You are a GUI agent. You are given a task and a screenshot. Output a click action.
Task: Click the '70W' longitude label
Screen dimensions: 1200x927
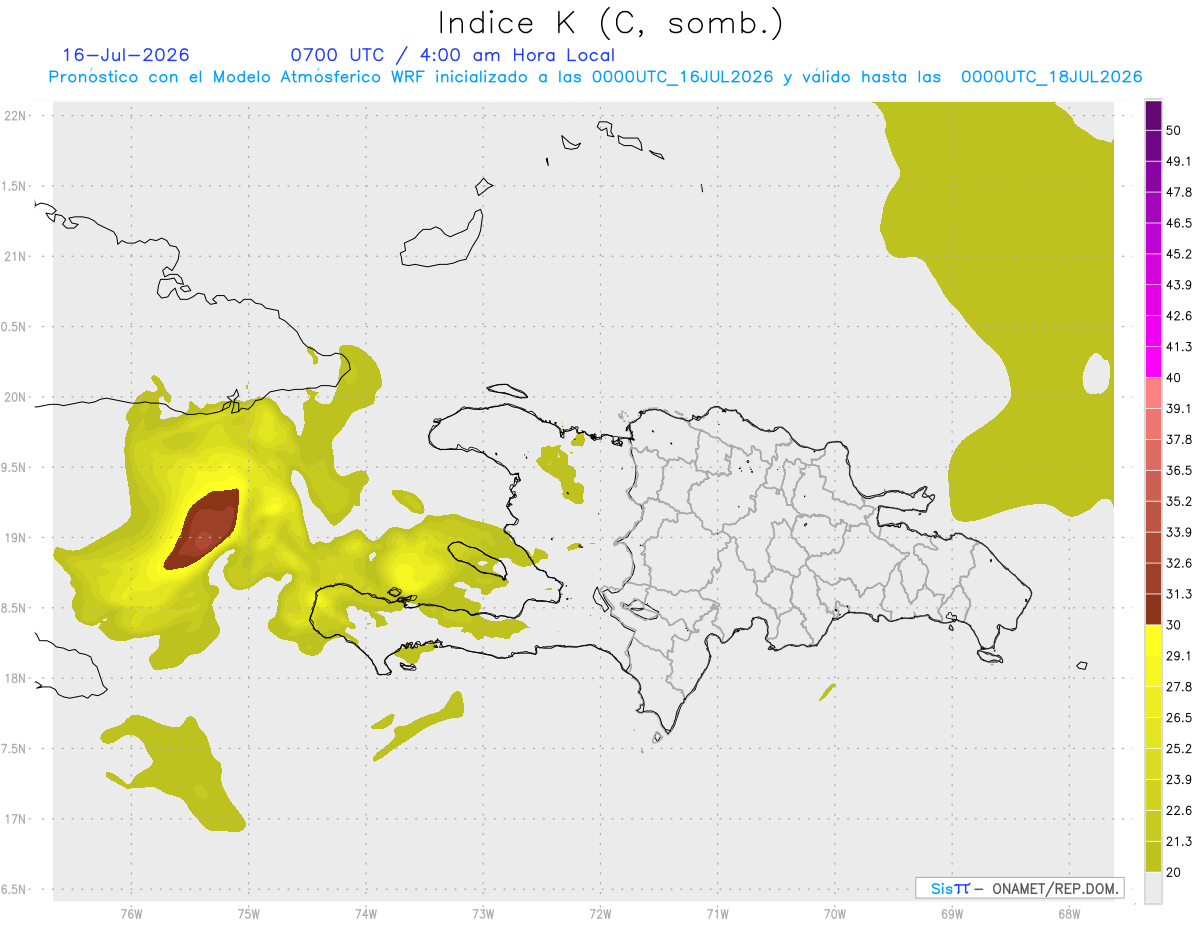[x=835, y=913]
